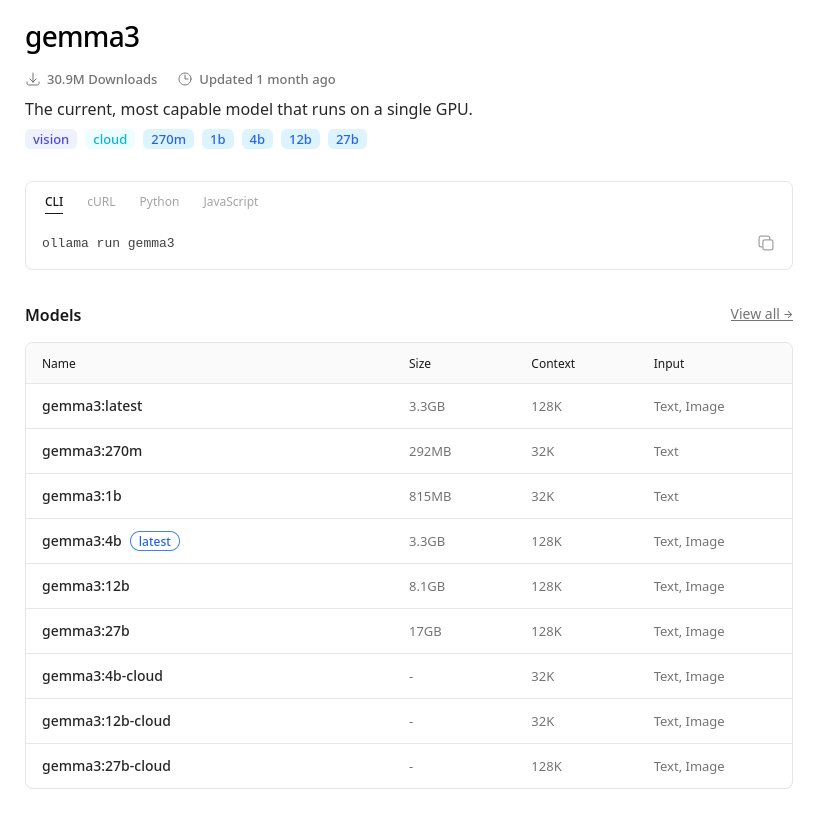Select the gemma3:12b model
820x819 pixels.
[x=85, y=586]
